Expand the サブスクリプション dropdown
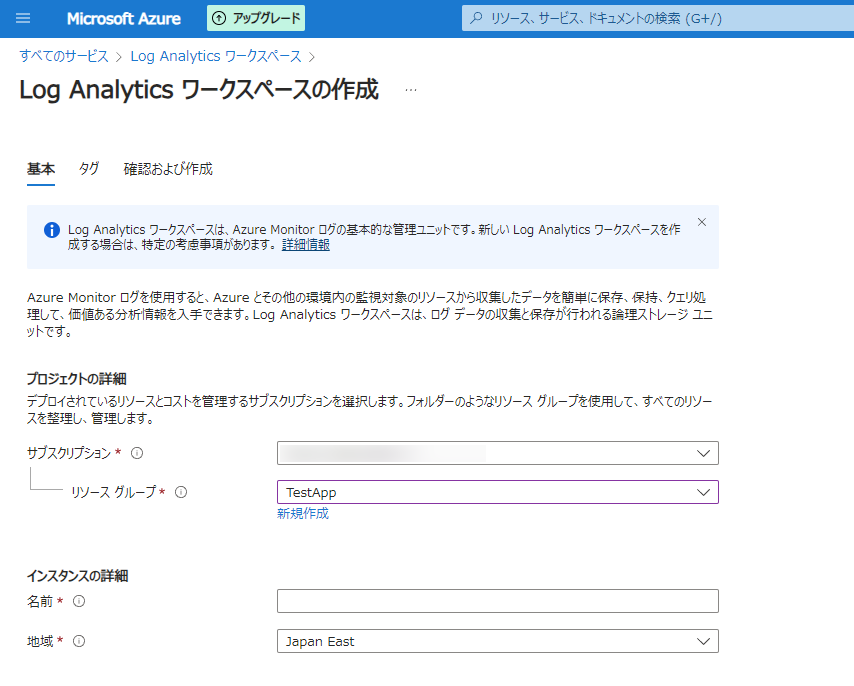This screenshot has height=686, width=854. tap(498, 453)
